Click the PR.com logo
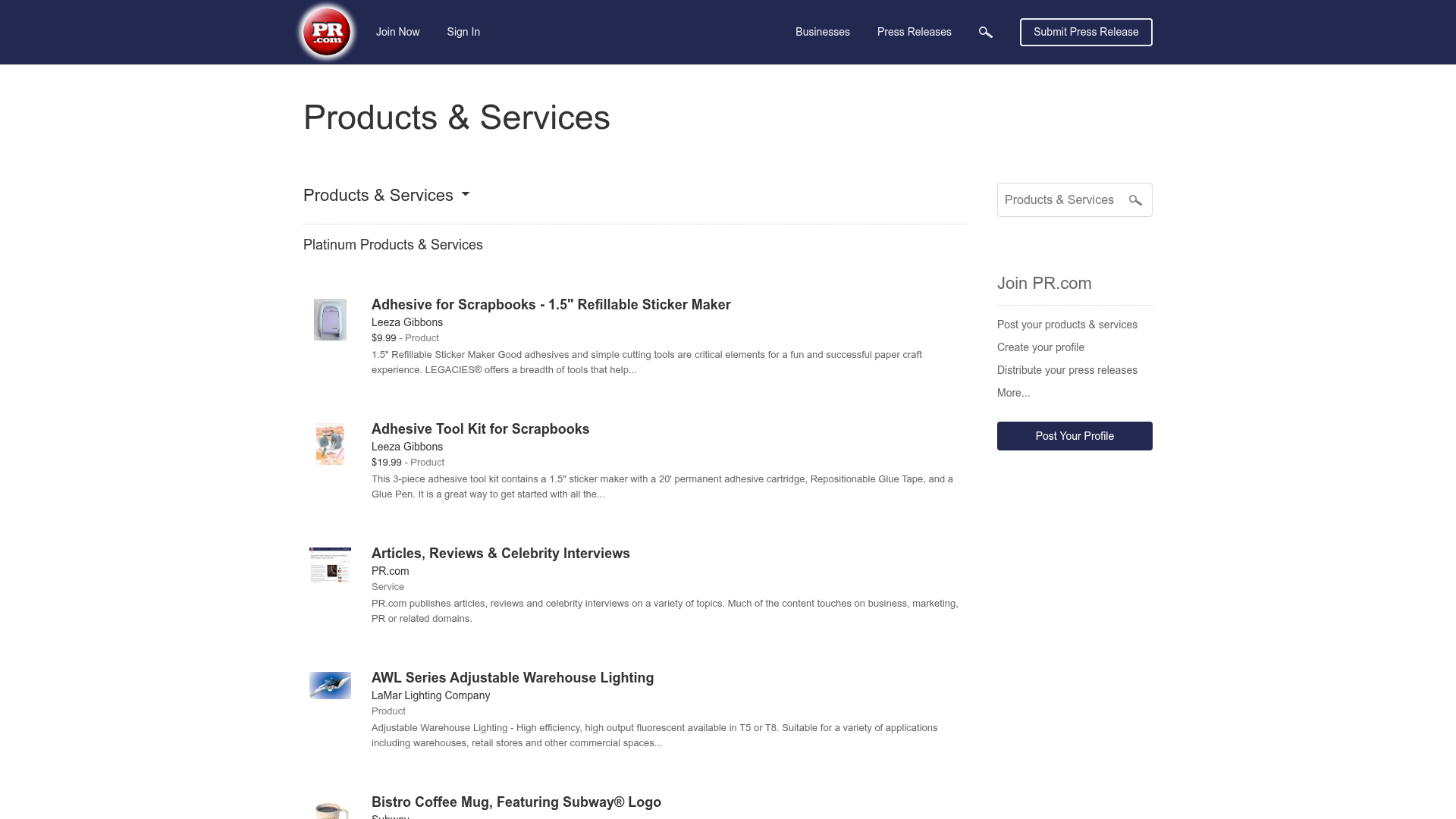Viewport: 1456px width, 819px height. coord(327,32)
